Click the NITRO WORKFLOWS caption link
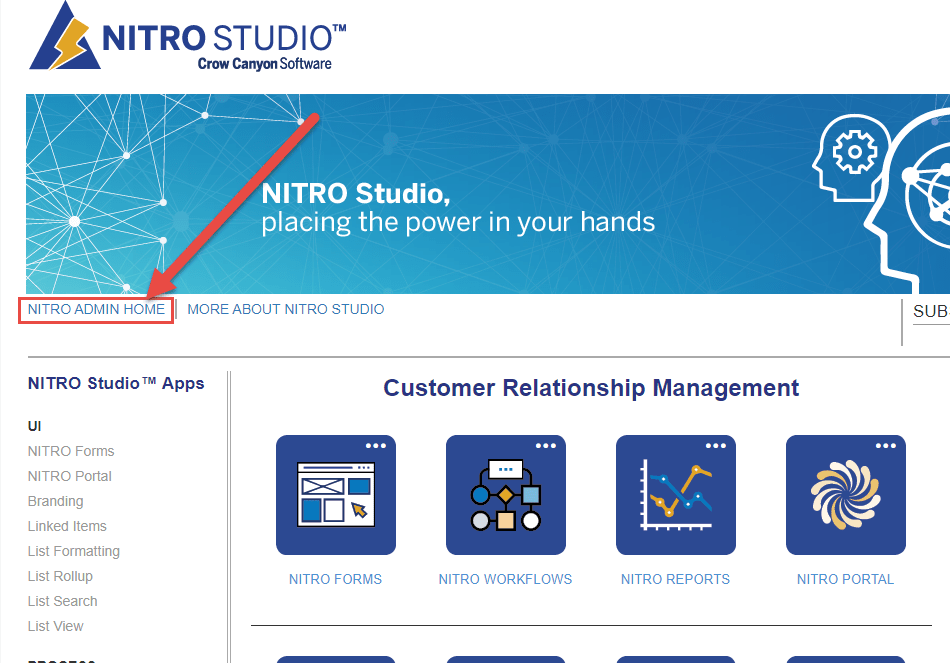950x663 pixels. tap(505, 579)
